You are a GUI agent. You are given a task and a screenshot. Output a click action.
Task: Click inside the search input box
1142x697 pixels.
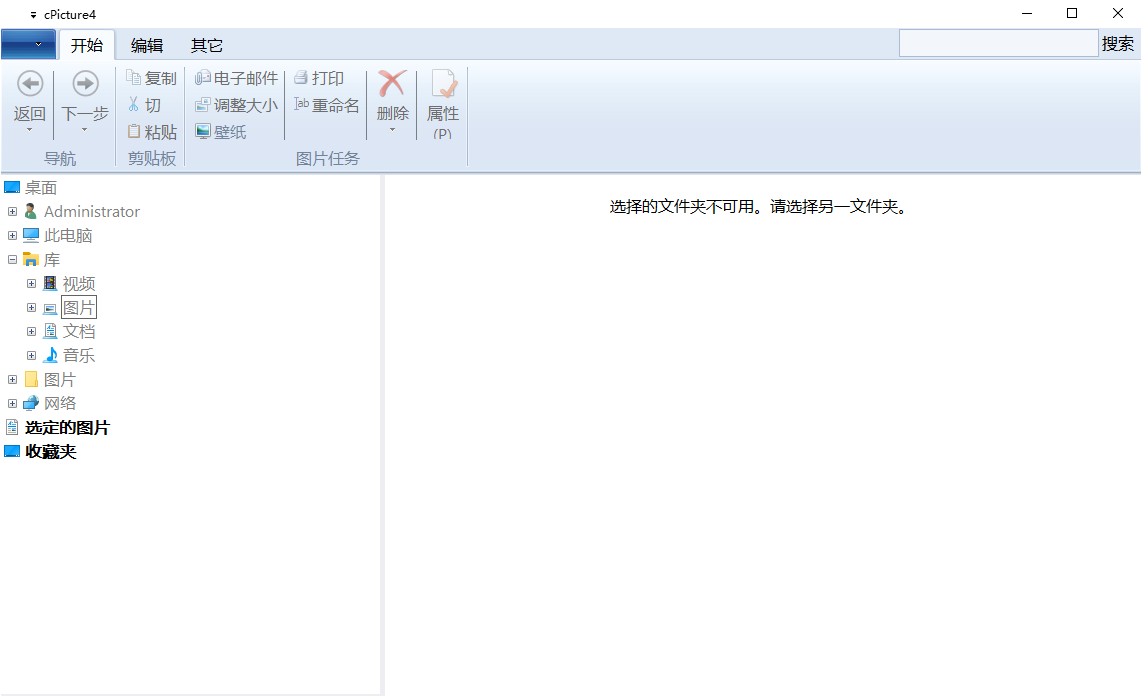[x=997, y=44]
